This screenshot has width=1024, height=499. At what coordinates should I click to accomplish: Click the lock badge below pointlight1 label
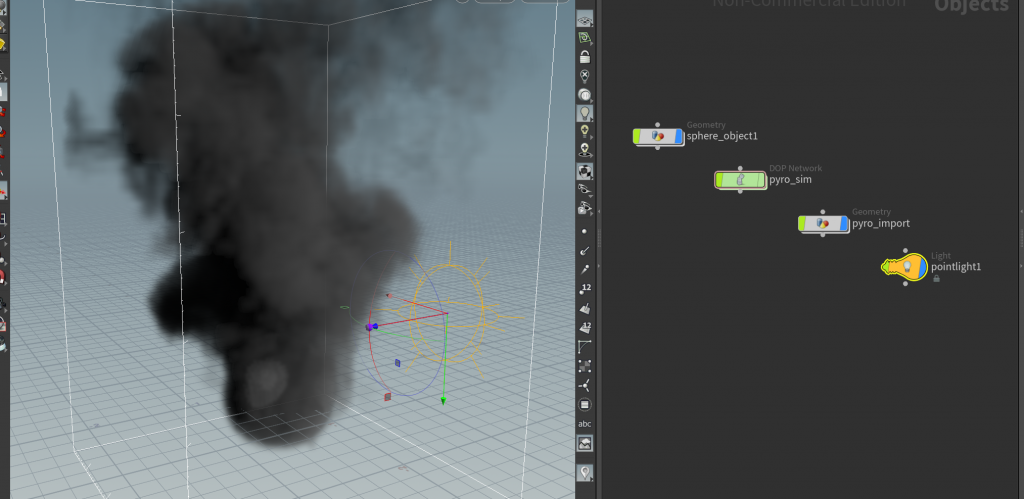pos(936,278)
